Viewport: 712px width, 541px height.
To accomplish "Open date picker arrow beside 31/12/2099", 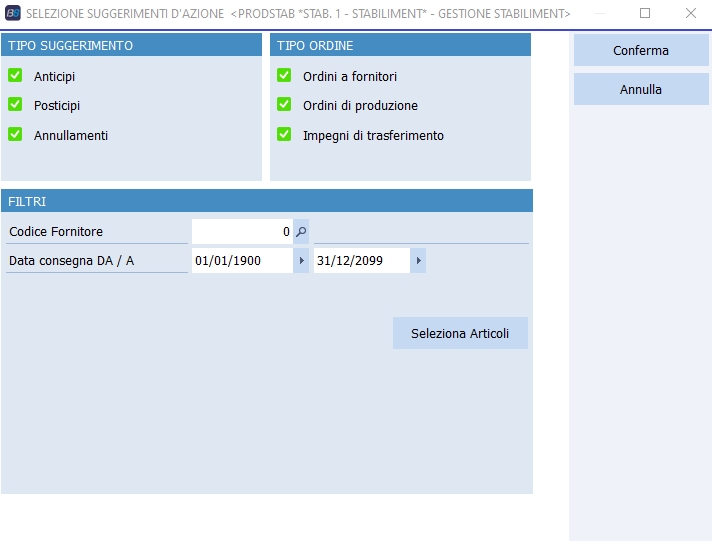I will point(418,261).
